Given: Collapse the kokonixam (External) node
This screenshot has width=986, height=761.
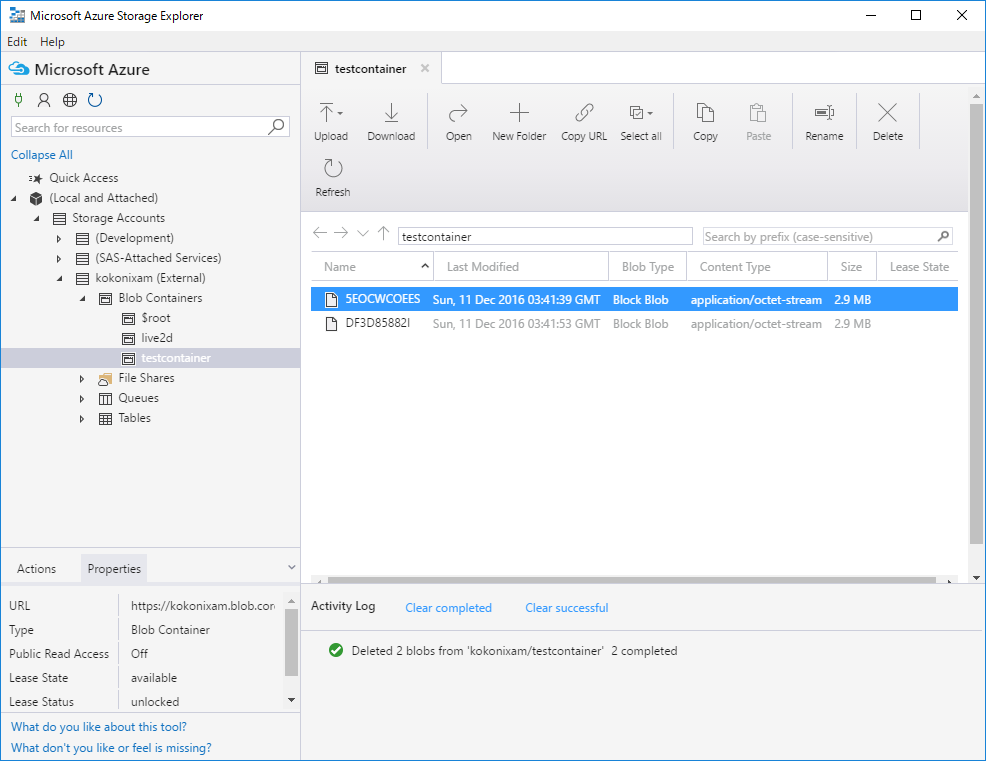Looking at the screenshot, I should click(60, 278).
